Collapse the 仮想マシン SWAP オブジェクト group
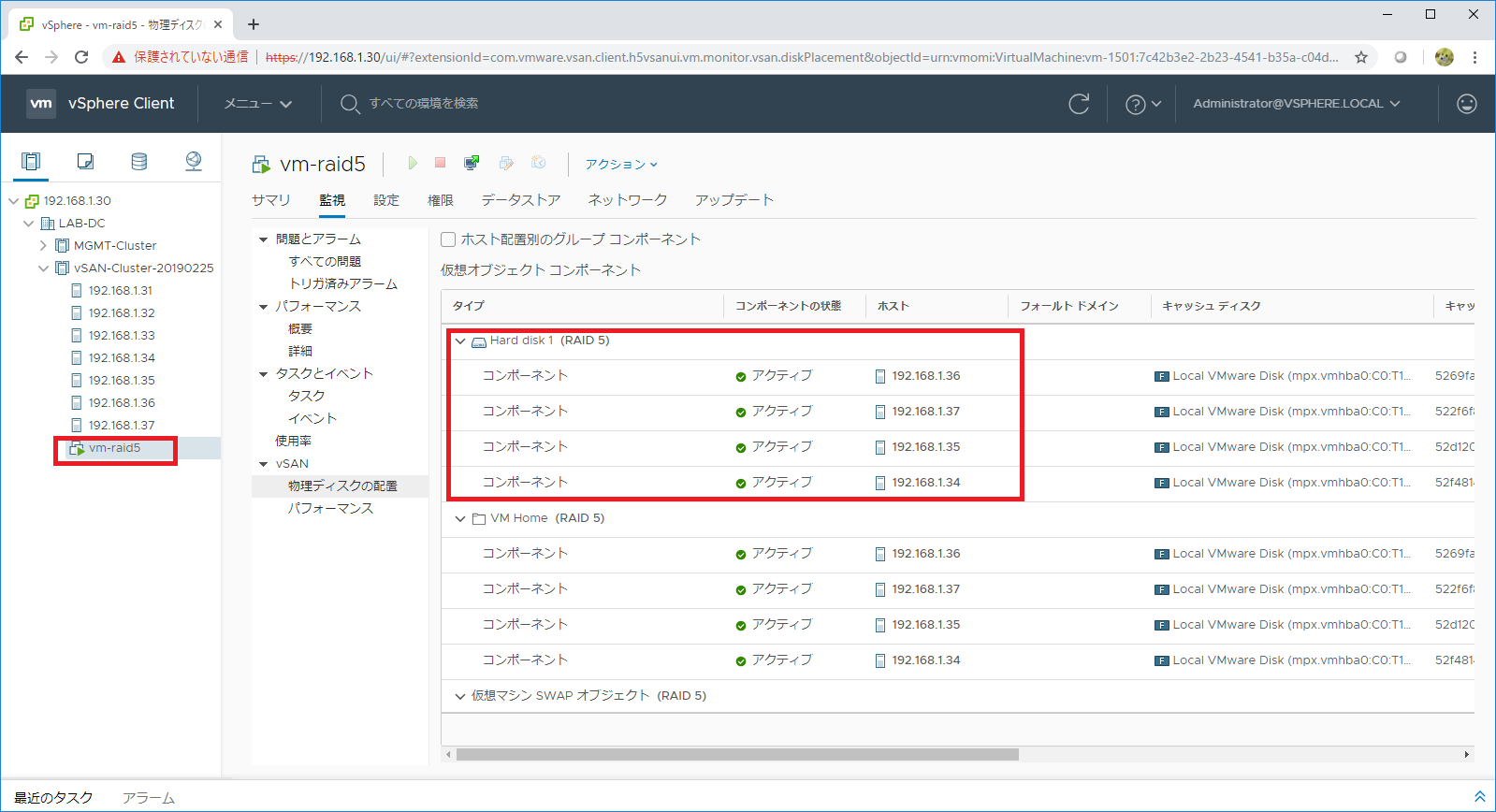This screenshot has height=812, width=1496. click(460, 696)
